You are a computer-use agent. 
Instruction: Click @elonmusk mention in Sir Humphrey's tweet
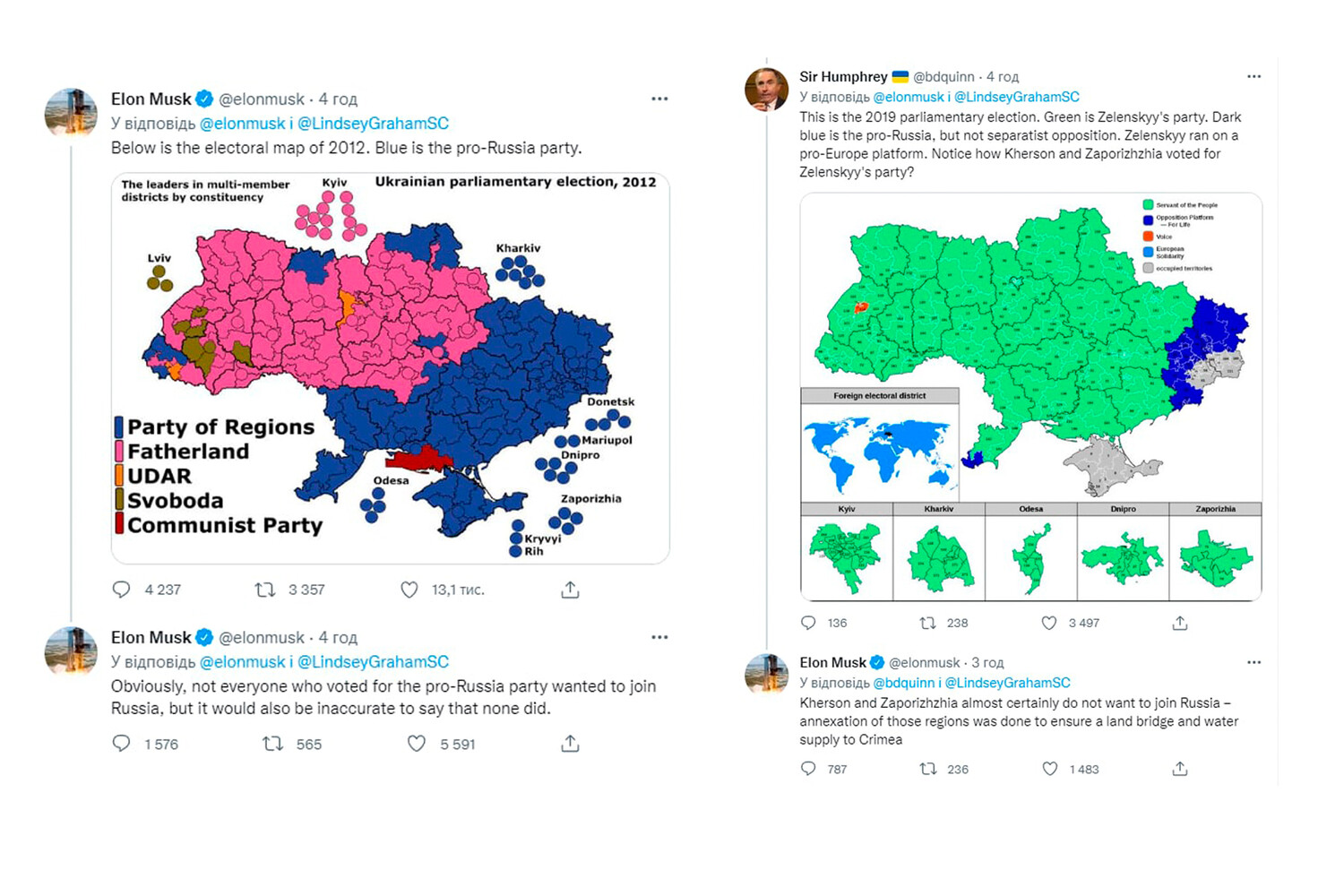pos(909,97)
